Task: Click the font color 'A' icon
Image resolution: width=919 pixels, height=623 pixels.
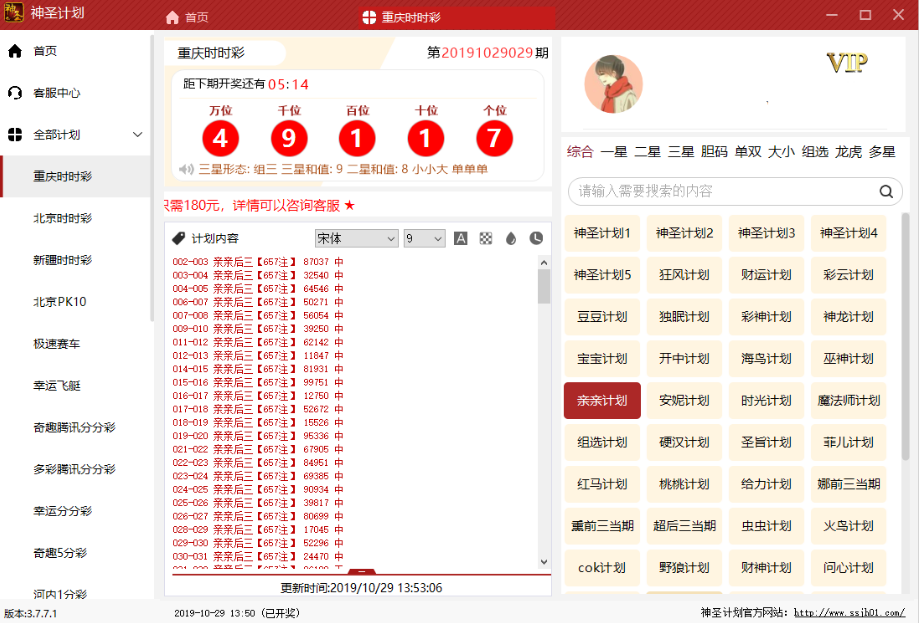Action: pos(461,238)
